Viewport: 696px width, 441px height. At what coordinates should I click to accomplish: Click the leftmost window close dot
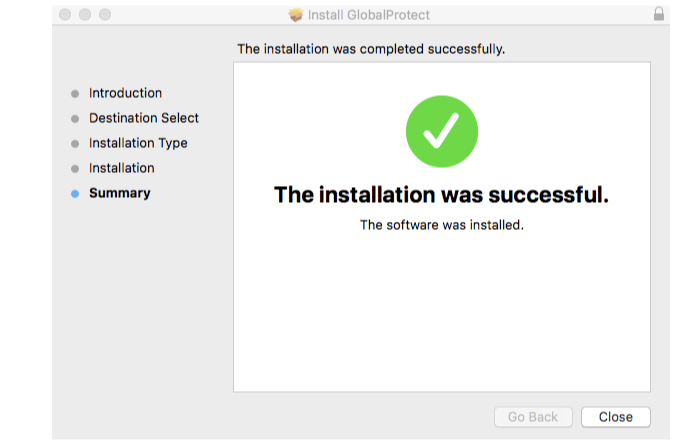pos(66,15)
